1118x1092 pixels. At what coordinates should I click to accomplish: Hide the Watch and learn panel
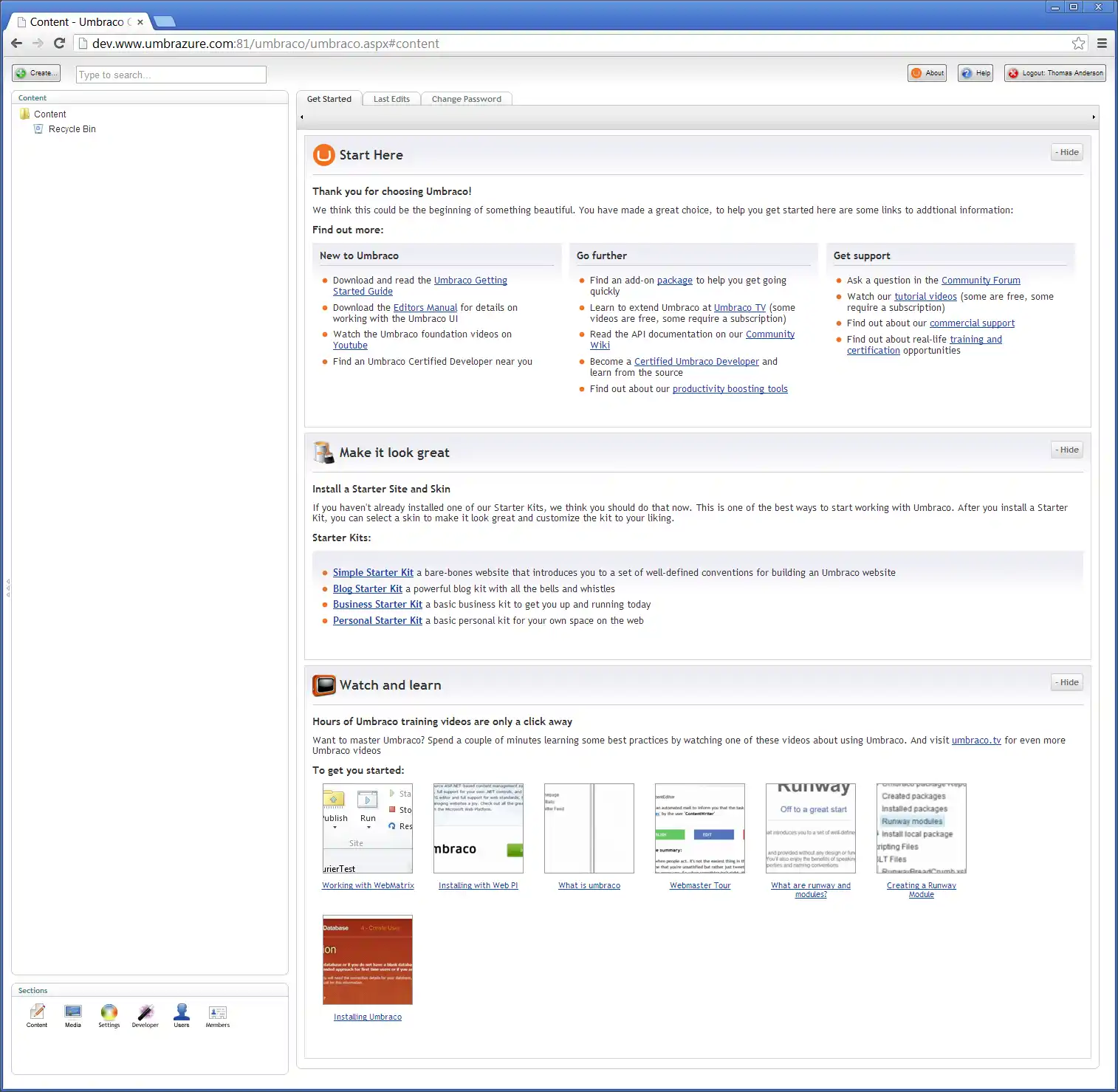pos(1067,682)
